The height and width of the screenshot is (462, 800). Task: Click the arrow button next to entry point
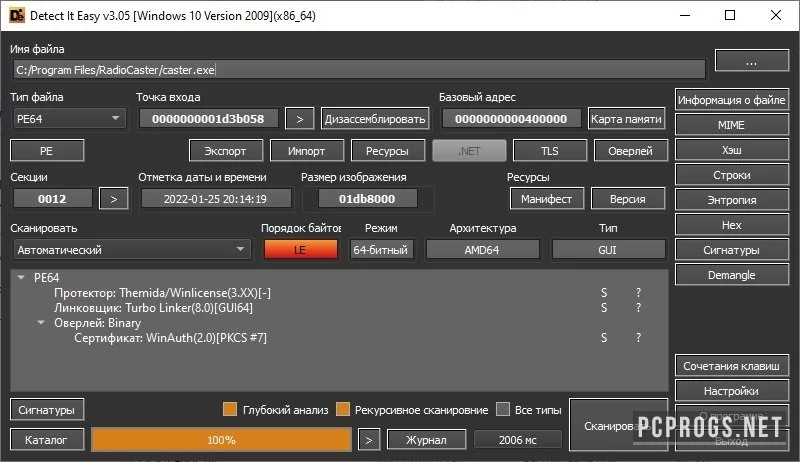(299, 119)
